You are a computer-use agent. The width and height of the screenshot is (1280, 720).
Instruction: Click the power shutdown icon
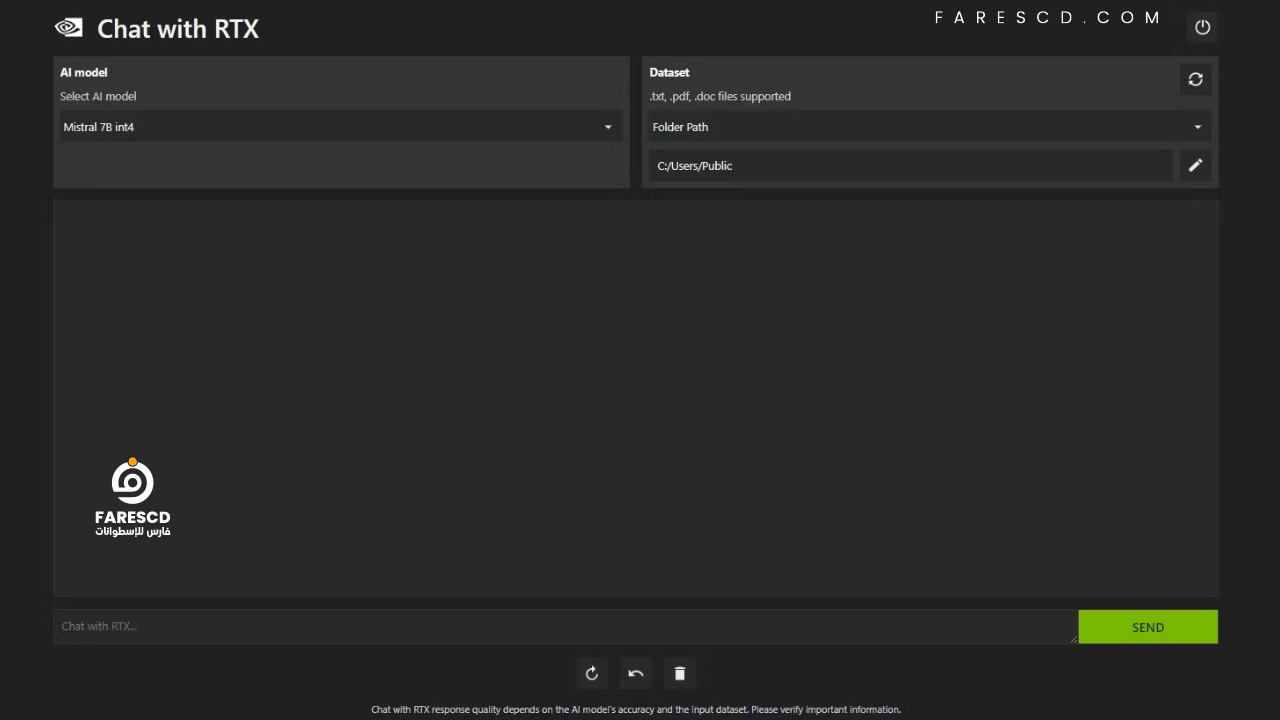pyautogui.click(x=1202, y=27)
